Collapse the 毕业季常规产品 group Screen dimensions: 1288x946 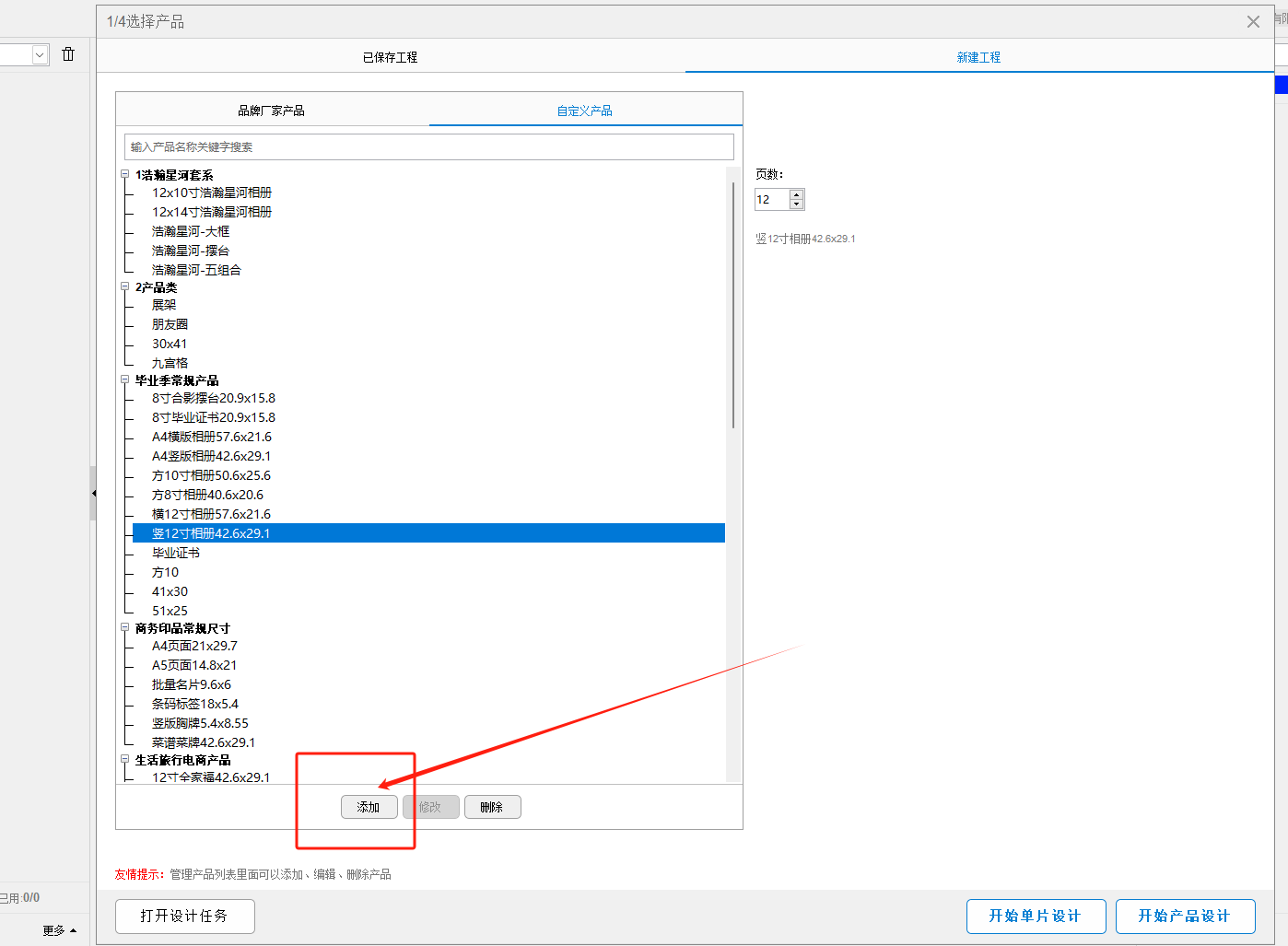point(124,380)
